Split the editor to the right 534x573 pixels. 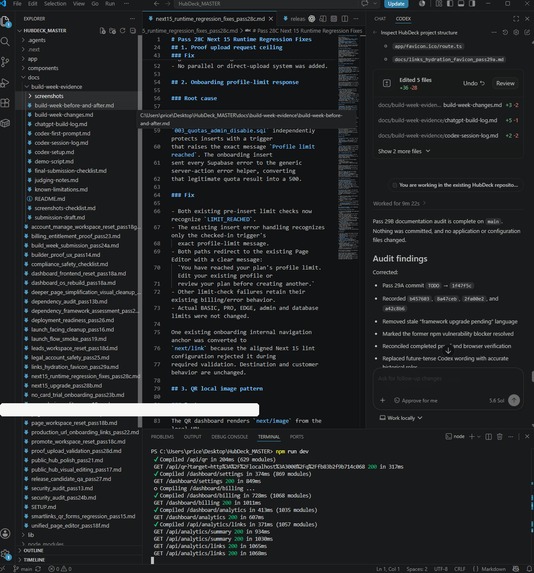point(345,19)
